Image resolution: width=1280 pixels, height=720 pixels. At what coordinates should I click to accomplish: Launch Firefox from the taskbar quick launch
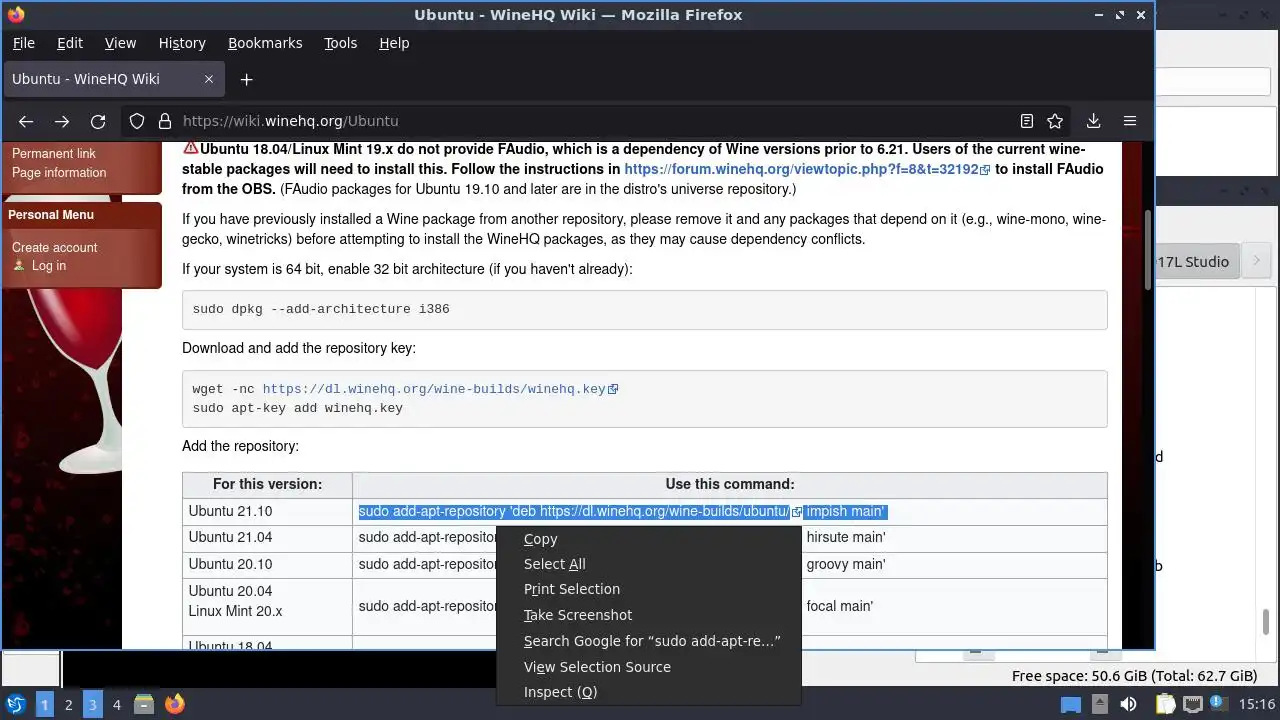[175, 705]
